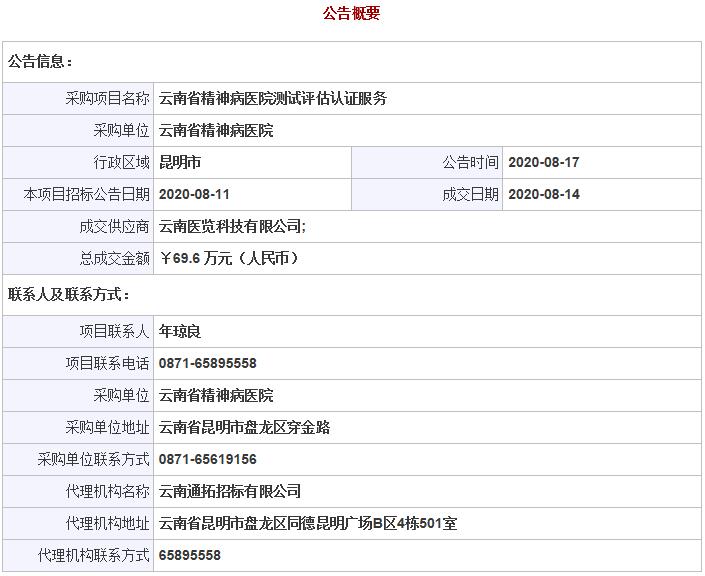Select address 云南省昆明市盘龙区穿金路
Image resolution: width=705 pixels, height=576 pixels.
pos(245,427)
